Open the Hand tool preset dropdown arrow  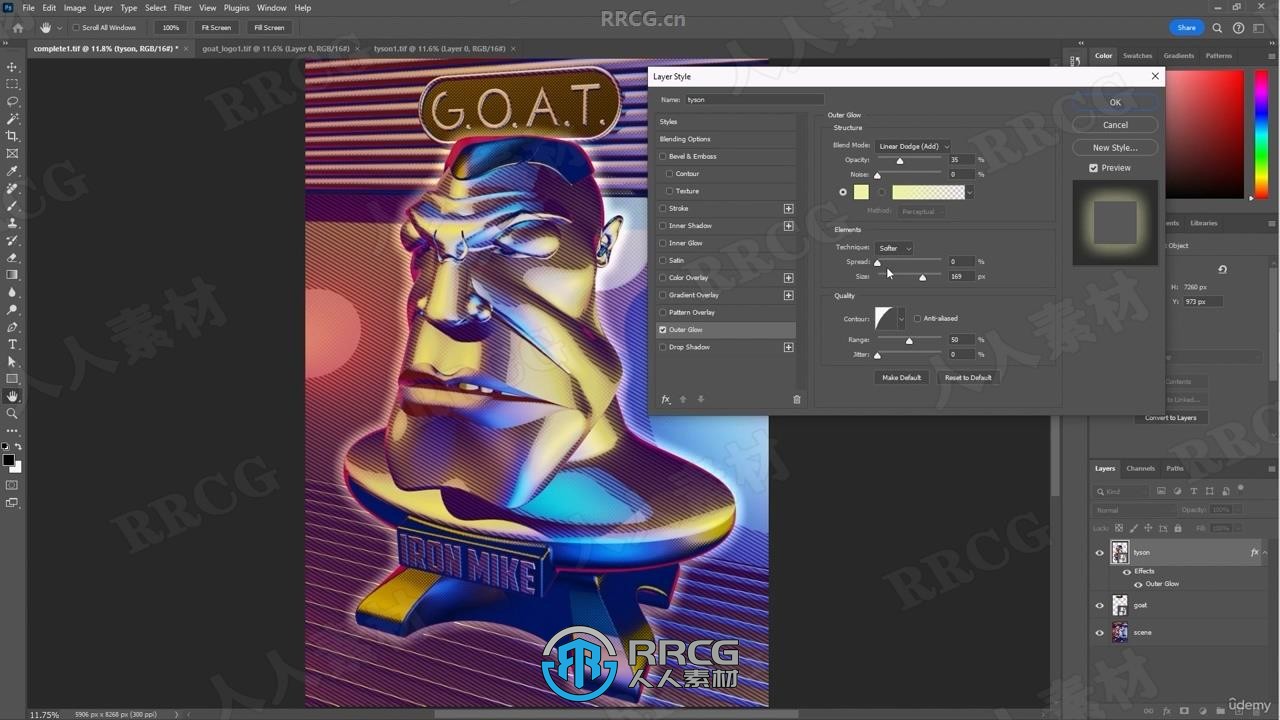click(x=59, y=28)
